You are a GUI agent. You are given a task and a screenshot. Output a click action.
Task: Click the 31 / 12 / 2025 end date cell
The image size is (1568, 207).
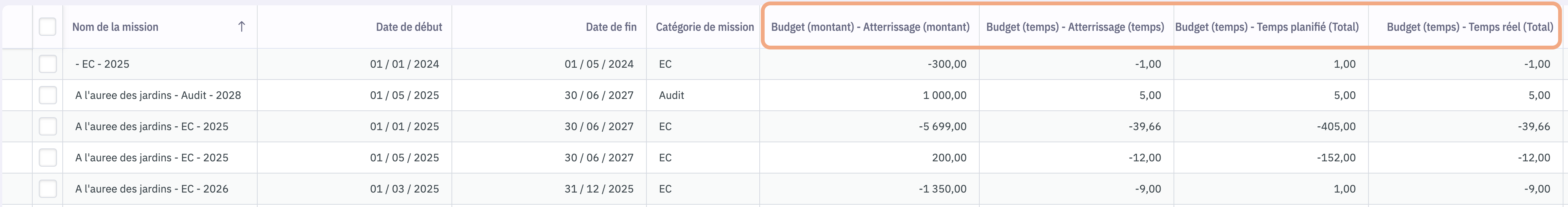coord(598,189)
